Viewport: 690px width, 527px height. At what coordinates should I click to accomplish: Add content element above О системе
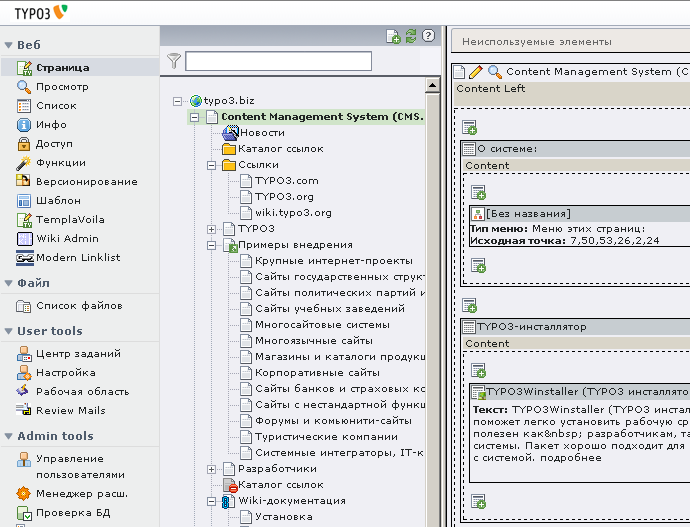click(x=470, y=128)
